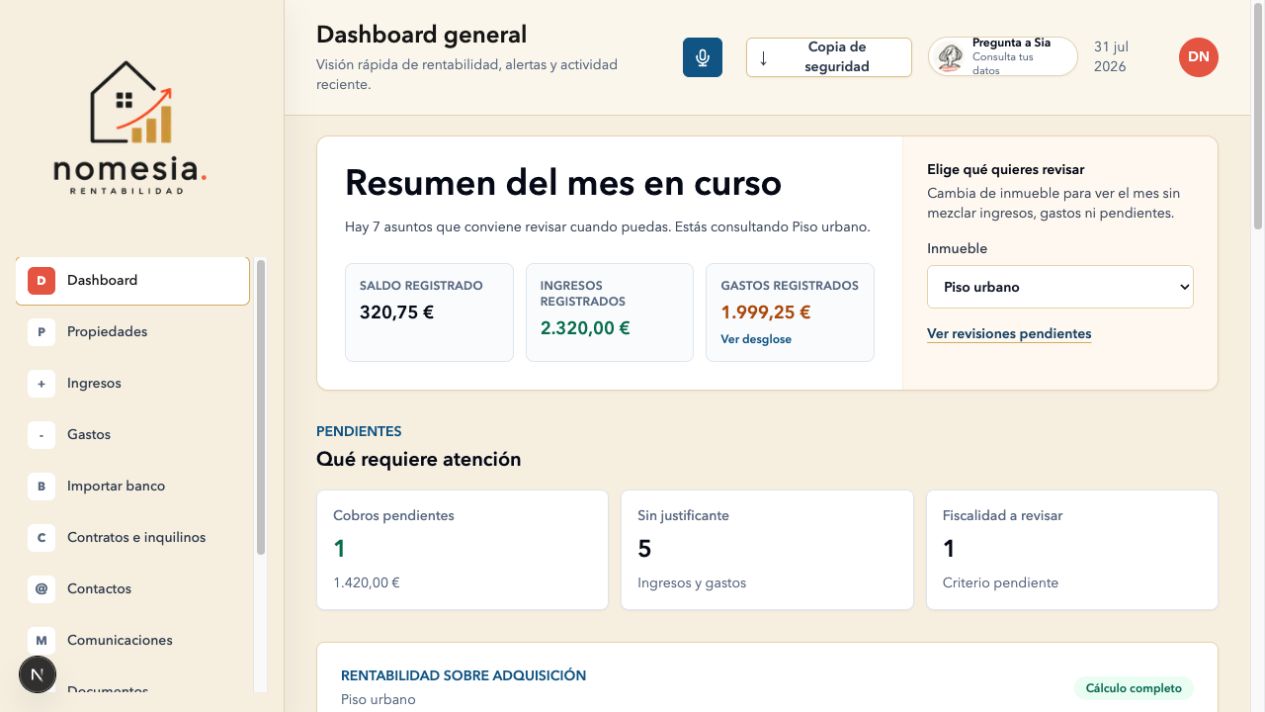Click the sidebar scrollbar
Screen dimensions: 1265x712
point(261,408)
